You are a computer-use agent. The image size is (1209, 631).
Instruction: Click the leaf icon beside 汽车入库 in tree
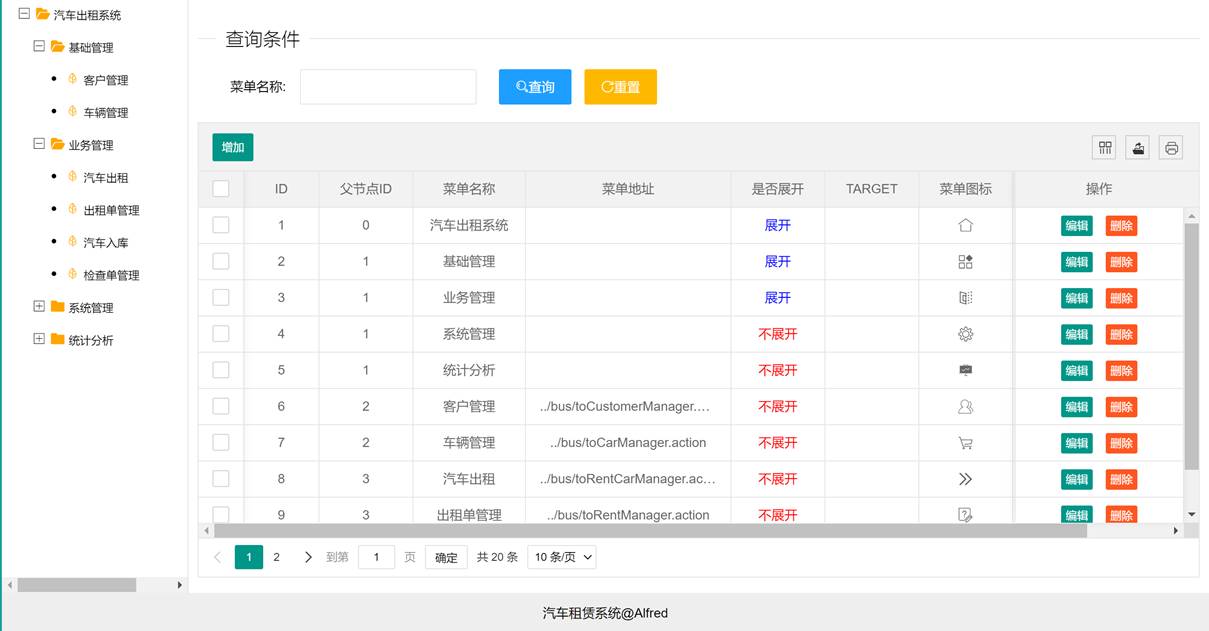click(73, 242)
